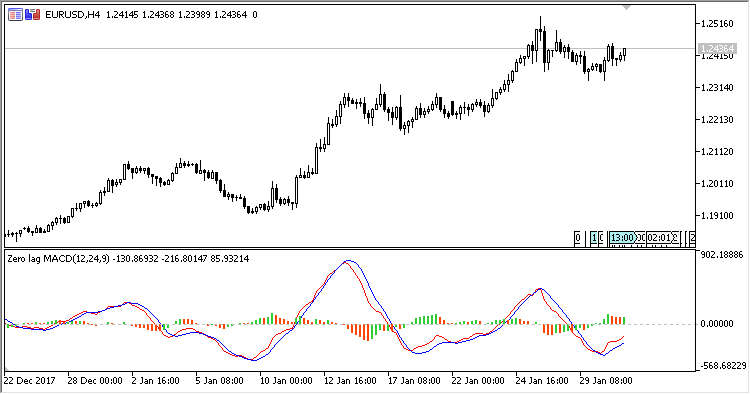Click the 1.25160 price scale value
750x394 pixels.
click(x=717, y=24)
